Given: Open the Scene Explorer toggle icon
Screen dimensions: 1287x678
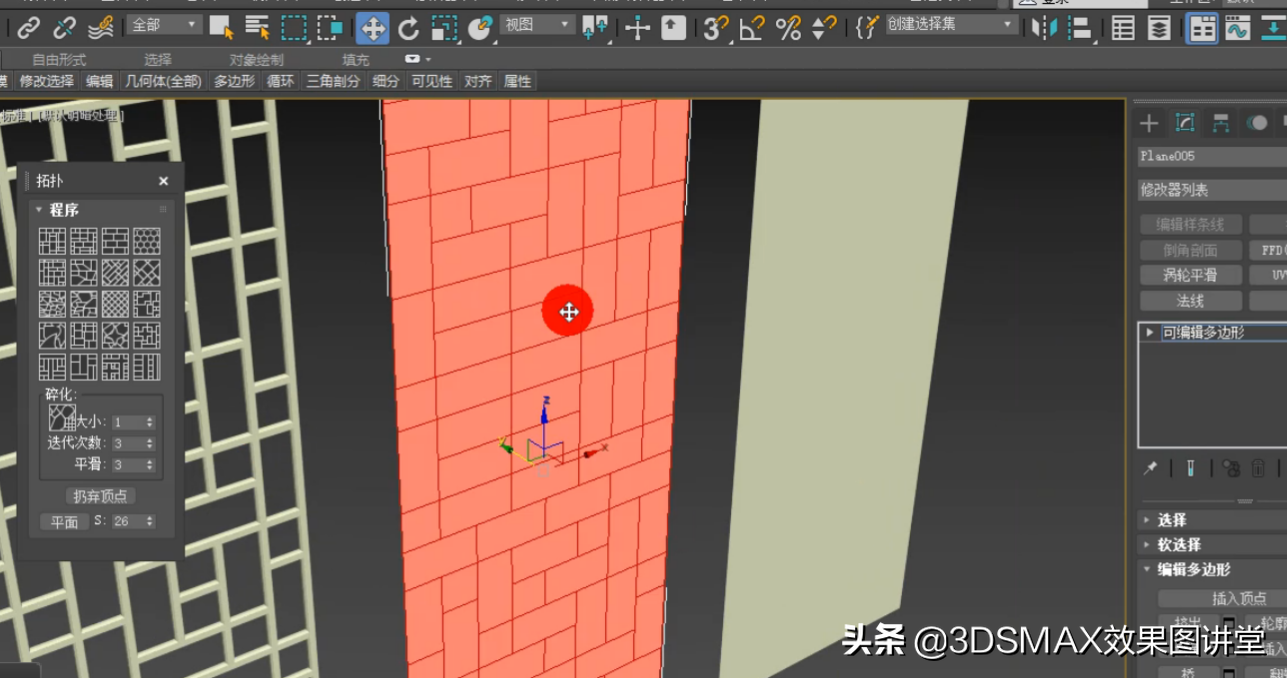Looking at the screenshot, I should pyautogui.click(x=1123, y=28).
